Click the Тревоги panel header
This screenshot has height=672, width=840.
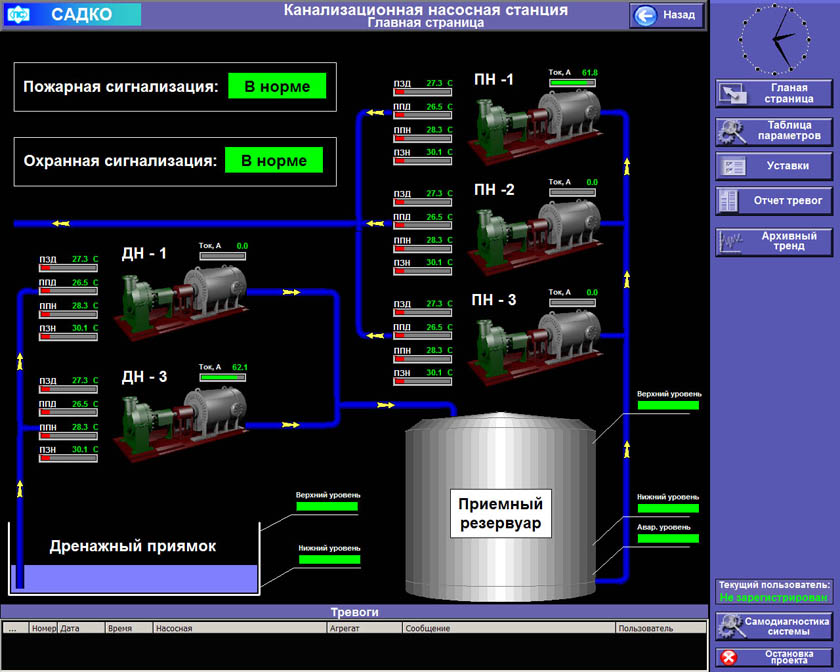[x=354, y=612]
